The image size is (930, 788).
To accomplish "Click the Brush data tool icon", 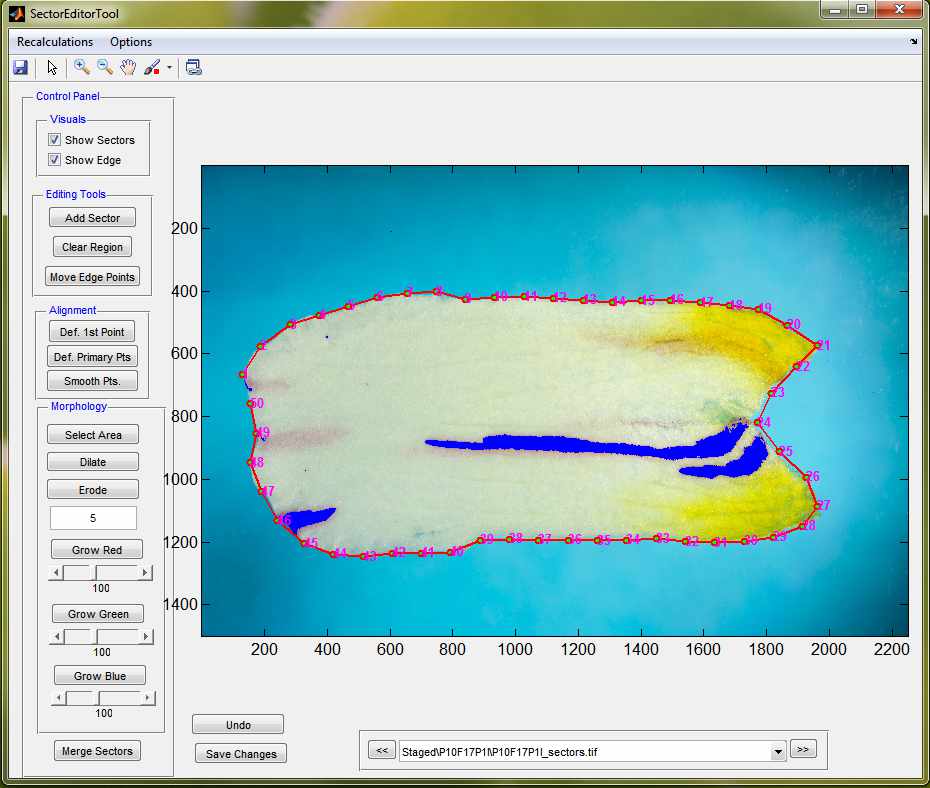I will tap(152, 68).
